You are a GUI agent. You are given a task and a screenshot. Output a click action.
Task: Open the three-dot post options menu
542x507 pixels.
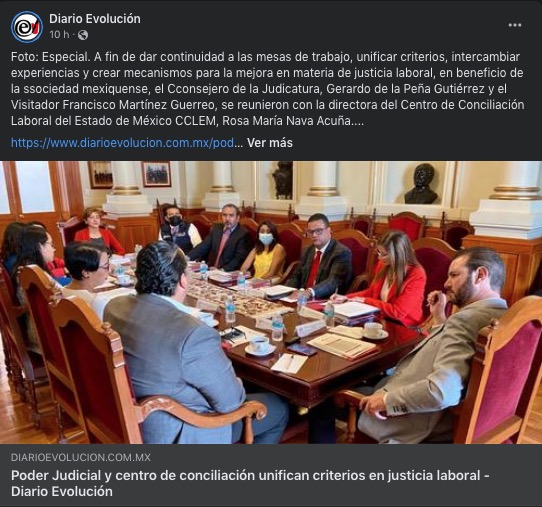coord(515,25)
